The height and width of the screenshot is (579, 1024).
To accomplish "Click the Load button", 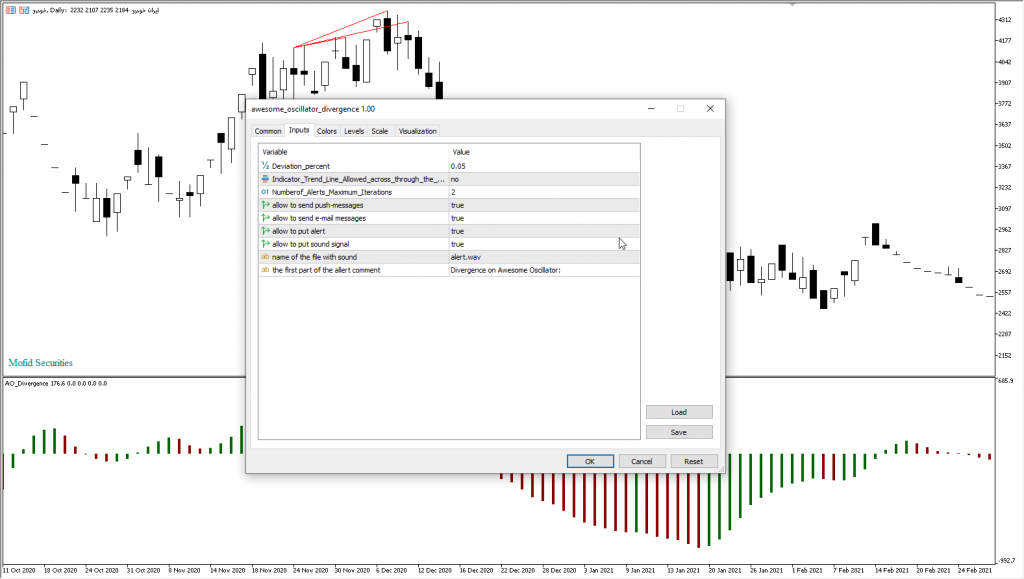I will pyautogui.click(x=679, y=412).
